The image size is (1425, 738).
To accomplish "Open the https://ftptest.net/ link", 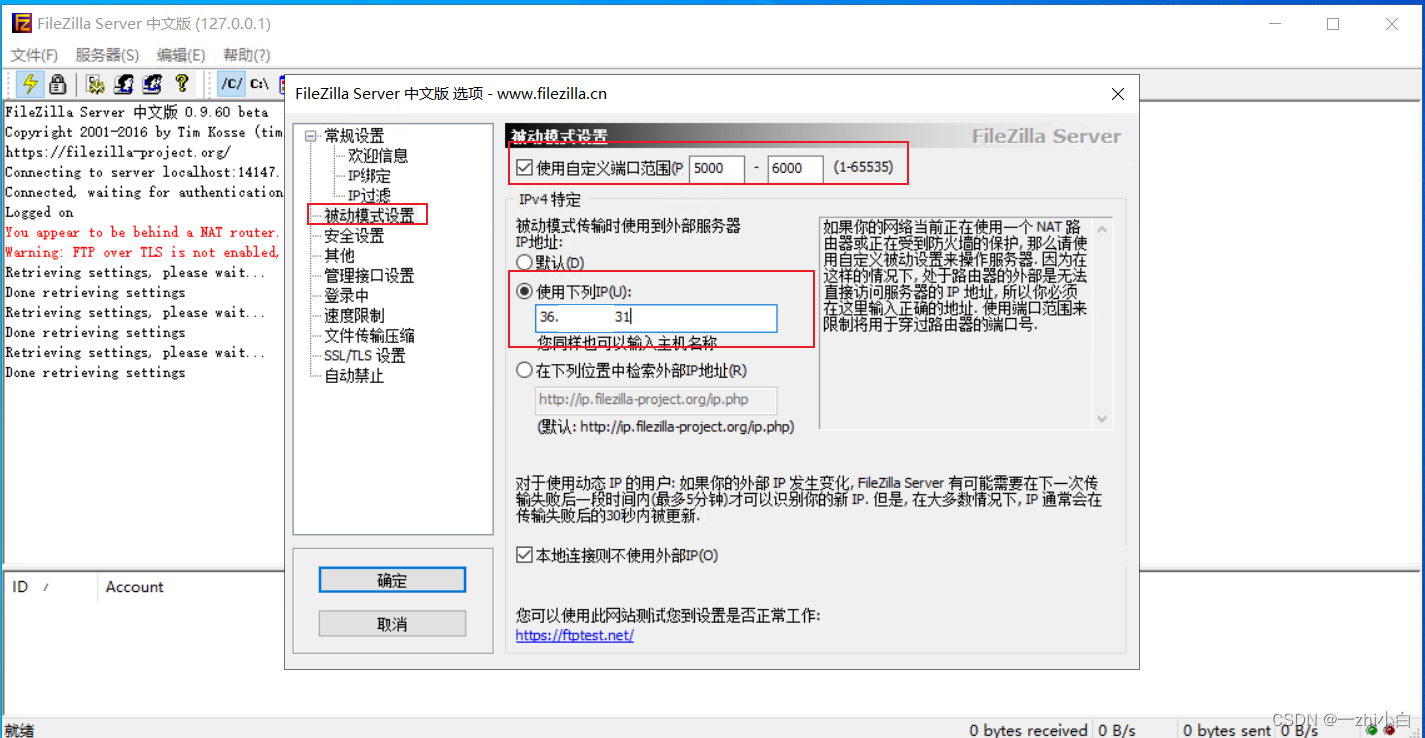I will (575, 635).
